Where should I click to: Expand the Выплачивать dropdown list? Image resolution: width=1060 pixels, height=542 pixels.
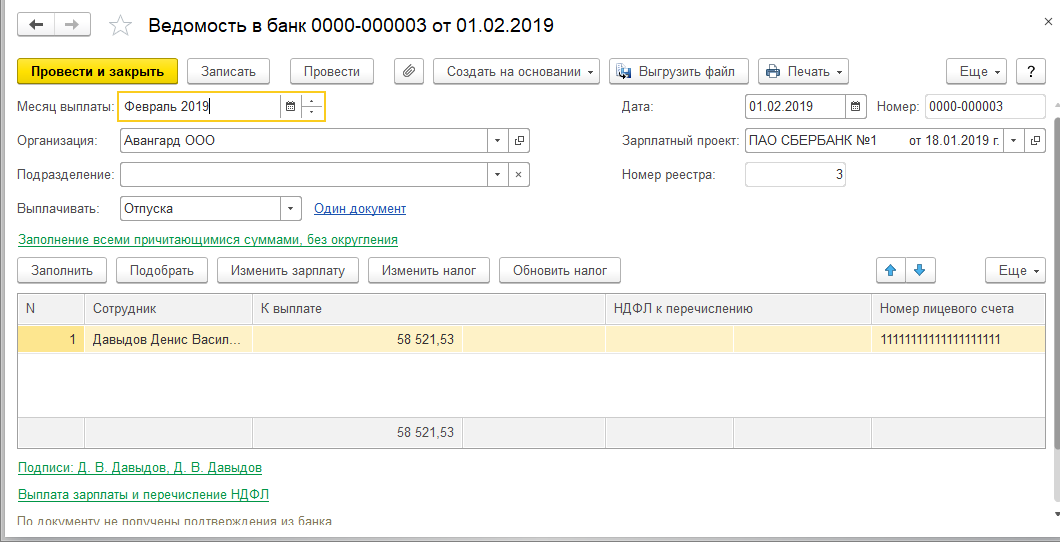(291, 209)
